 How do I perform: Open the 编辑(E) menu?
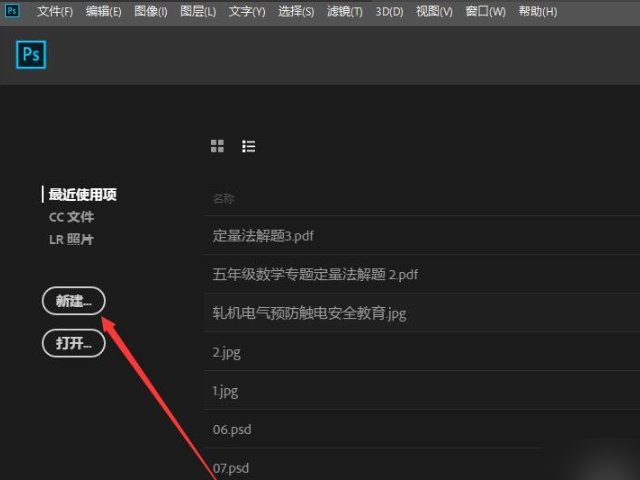103,11
